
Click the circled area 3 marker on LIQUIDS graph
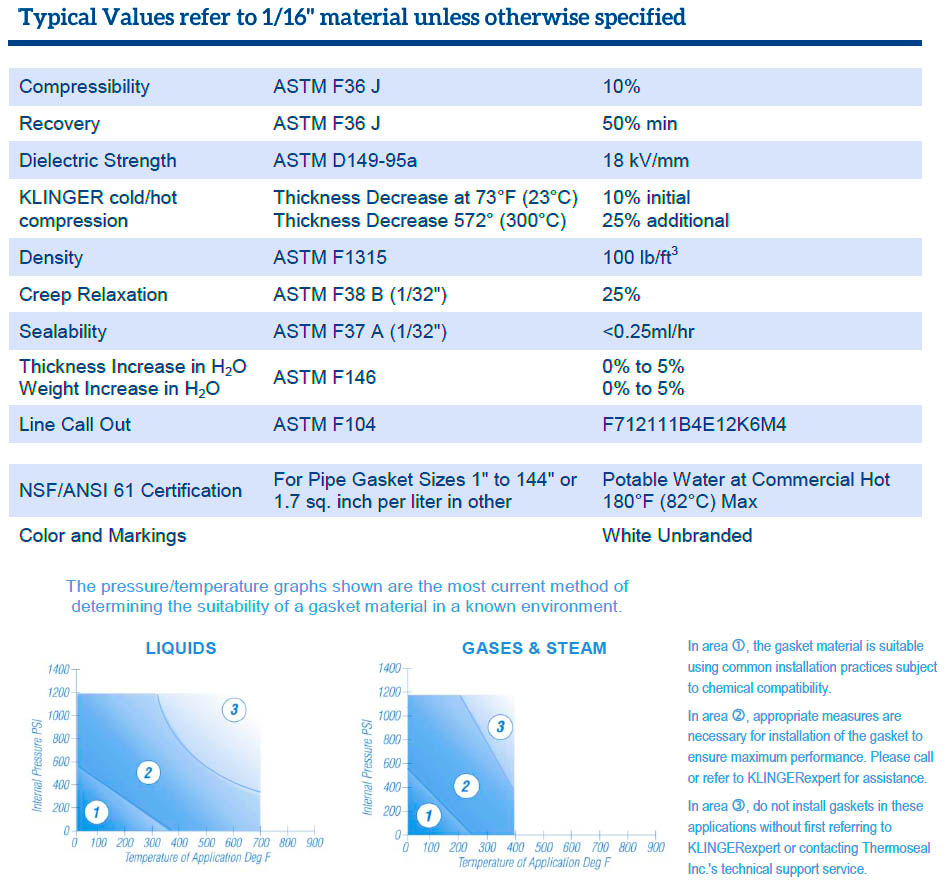coord(235,710)
